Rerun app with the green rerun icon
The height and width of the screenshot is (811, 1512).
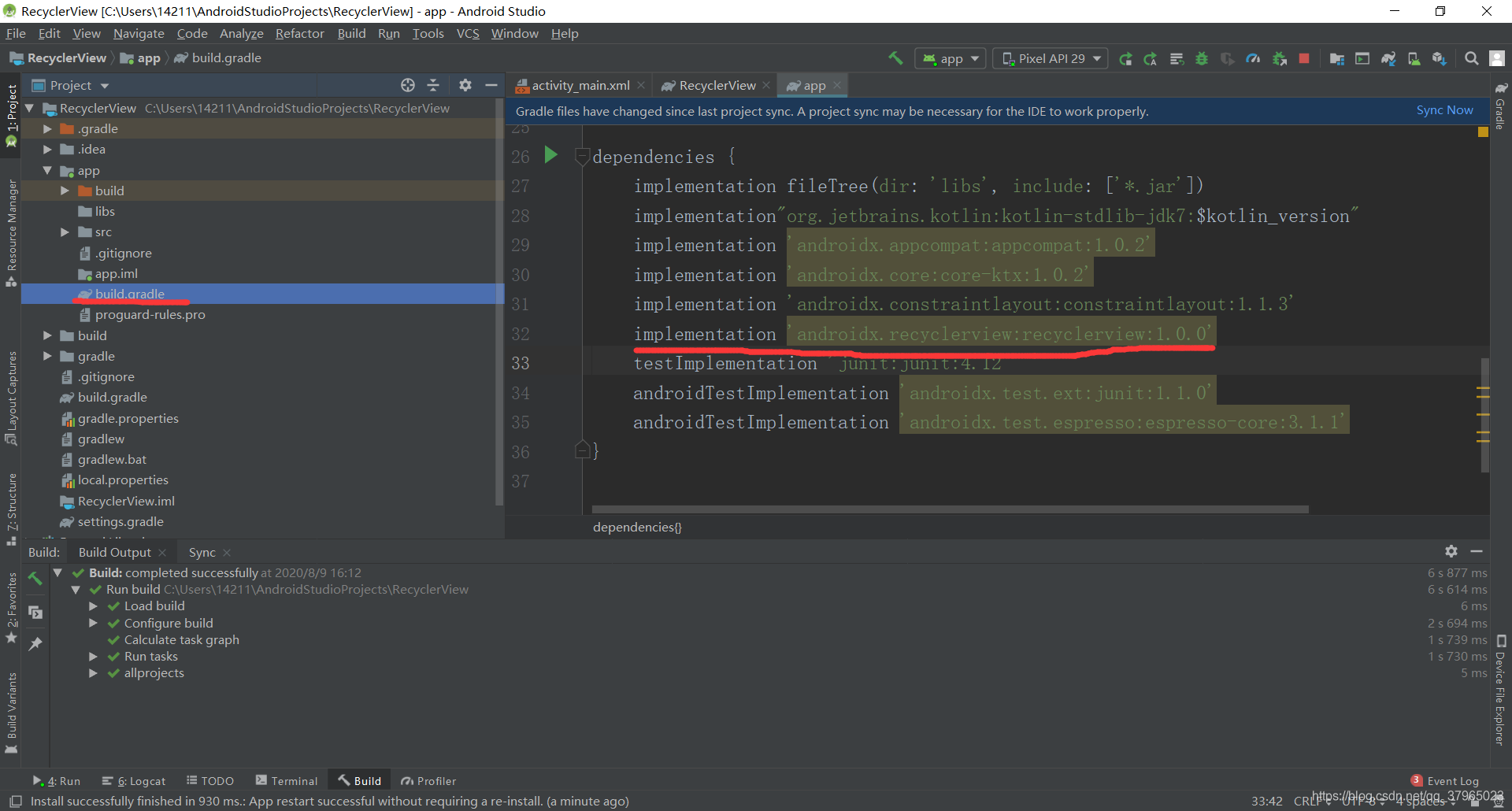[1125, 59]
